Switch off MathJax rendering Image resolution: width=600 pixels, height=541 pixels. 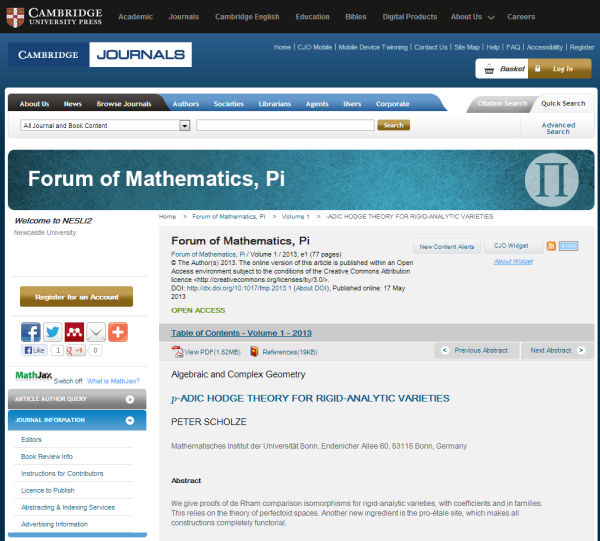click(x=67, y=381)
